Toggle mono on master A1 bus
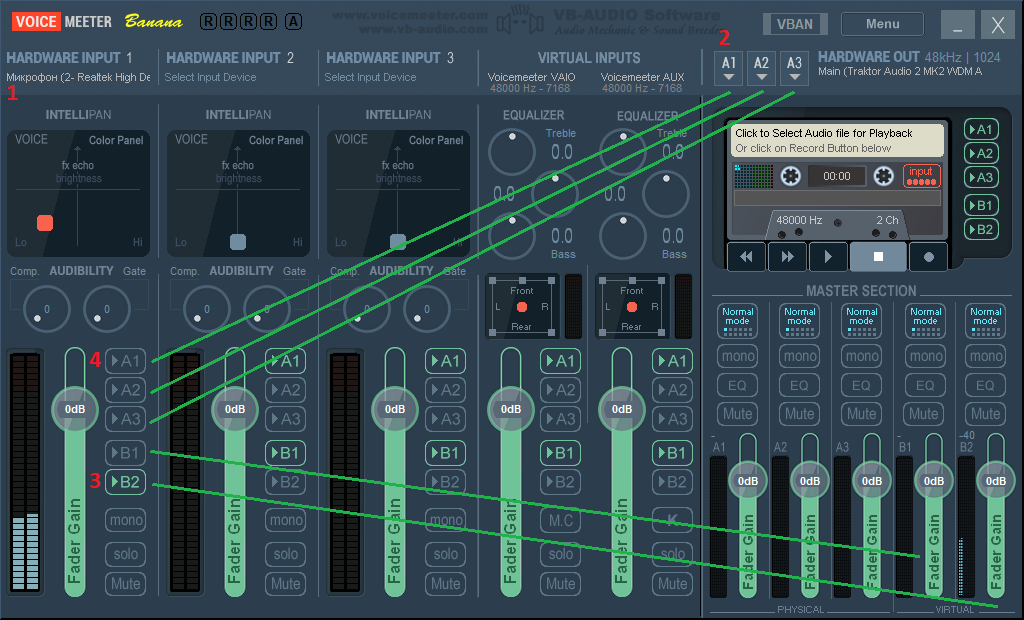This screenshot has height=620, width=1024. 737,356
